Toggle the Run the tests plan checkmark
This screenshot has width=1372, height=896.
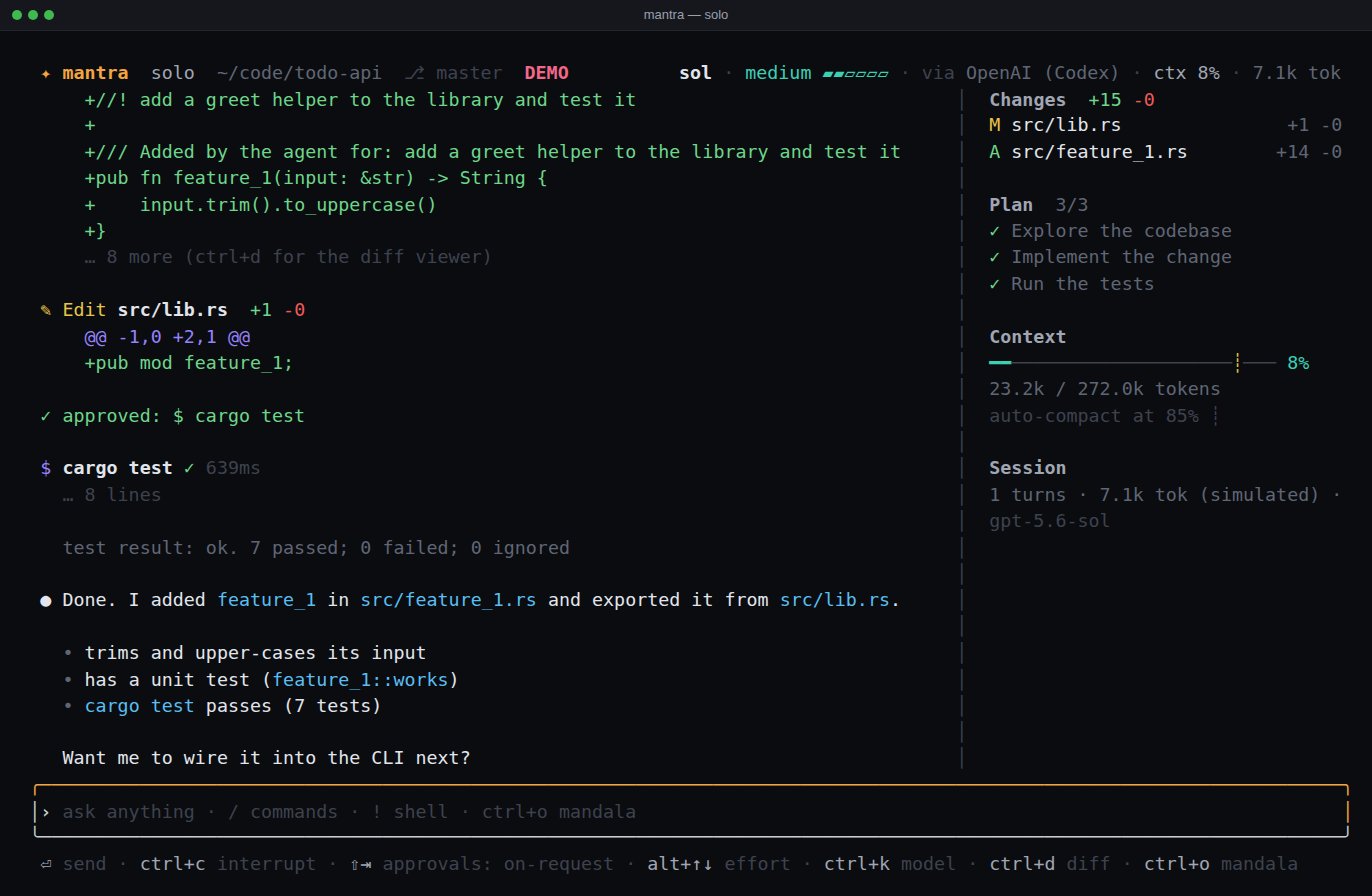(x=994, y=284)
